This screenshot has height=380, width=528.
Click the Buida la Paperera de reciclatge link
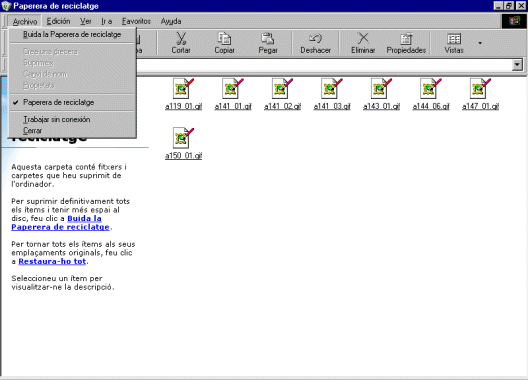60,223
